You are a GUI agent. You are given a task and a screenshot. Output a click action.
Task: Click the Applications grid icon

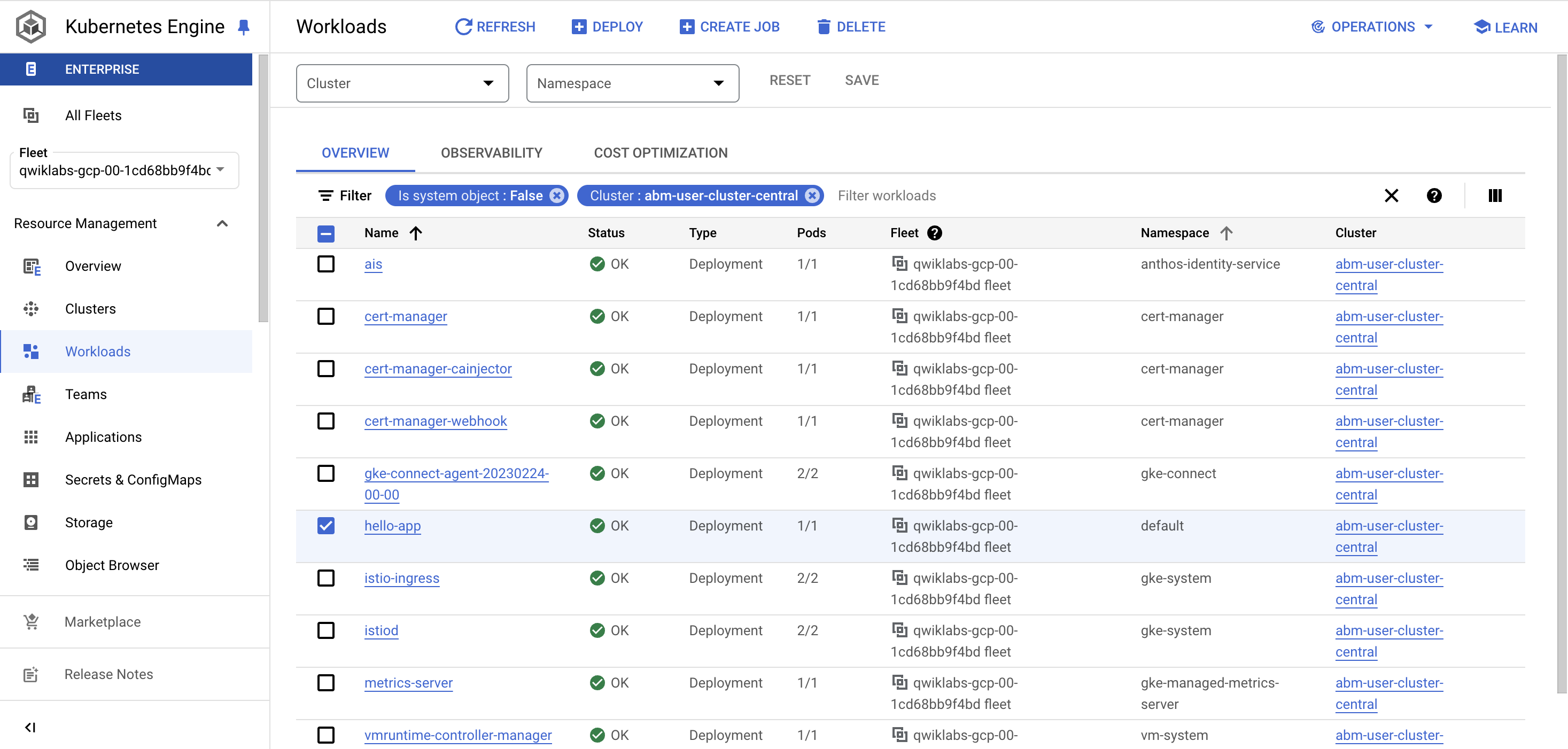click(31, 437)
